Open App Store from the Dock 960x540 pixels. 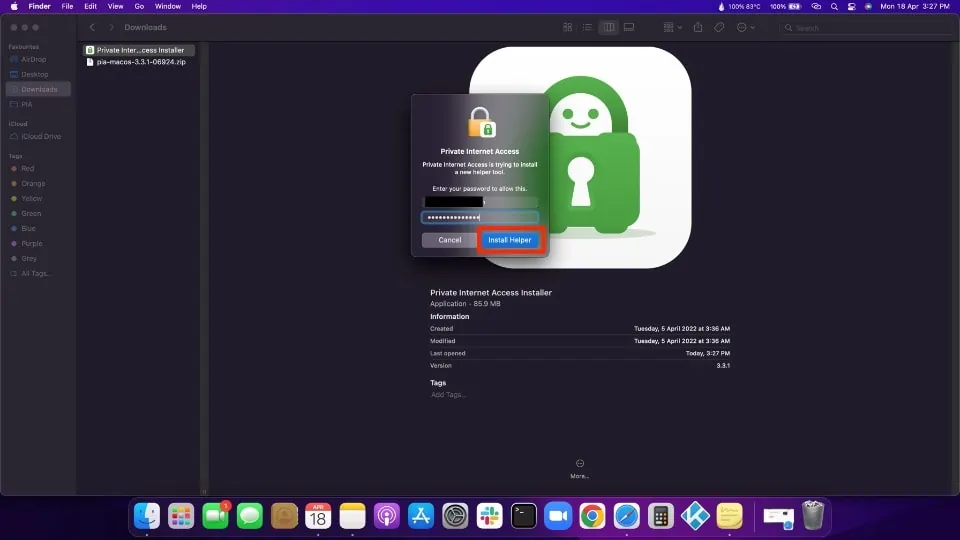[x=421, y=516]
